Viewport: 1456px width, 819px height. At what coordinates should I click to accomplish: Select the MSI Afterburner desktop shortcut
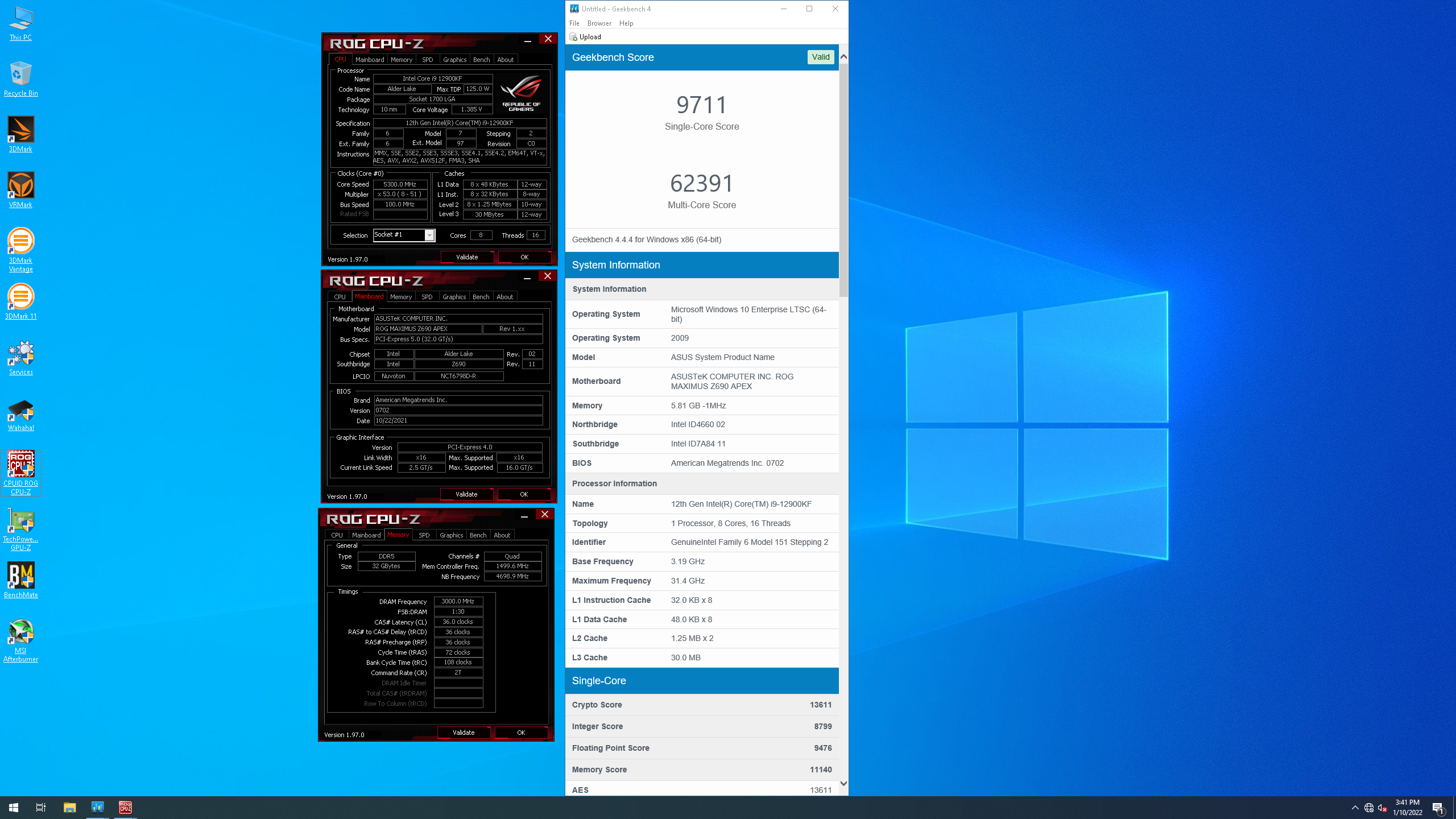click(x=20, y=640)
